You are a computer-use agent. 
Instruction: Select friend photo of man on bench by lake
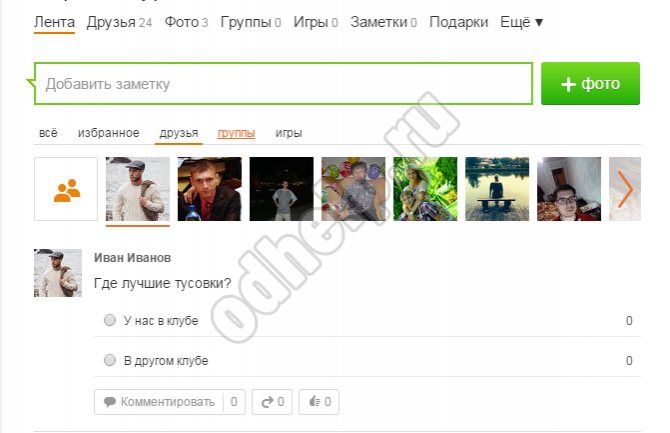[497, 189]
